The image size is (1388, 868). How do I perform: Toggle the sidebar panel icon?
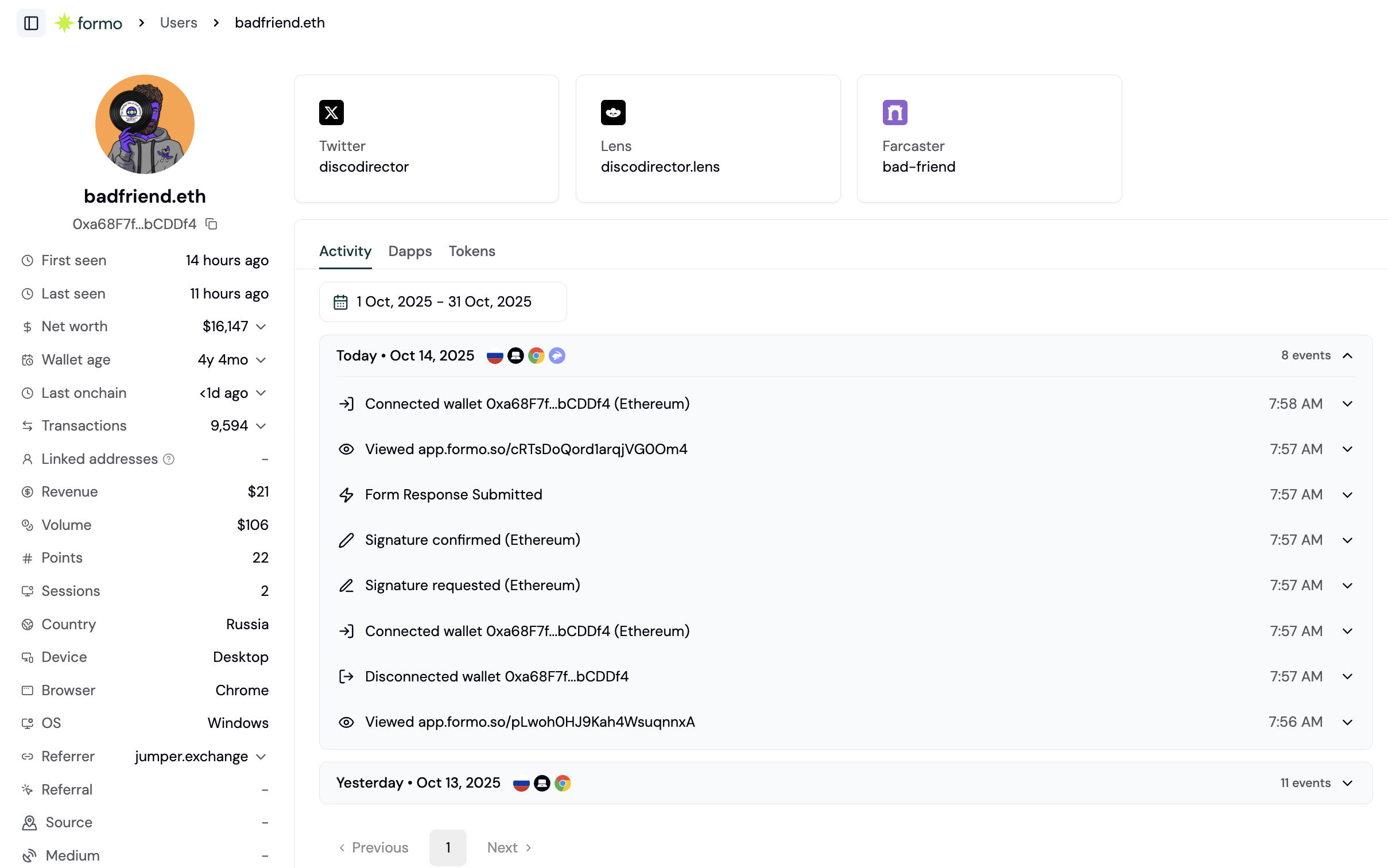[x=31, y=23]
